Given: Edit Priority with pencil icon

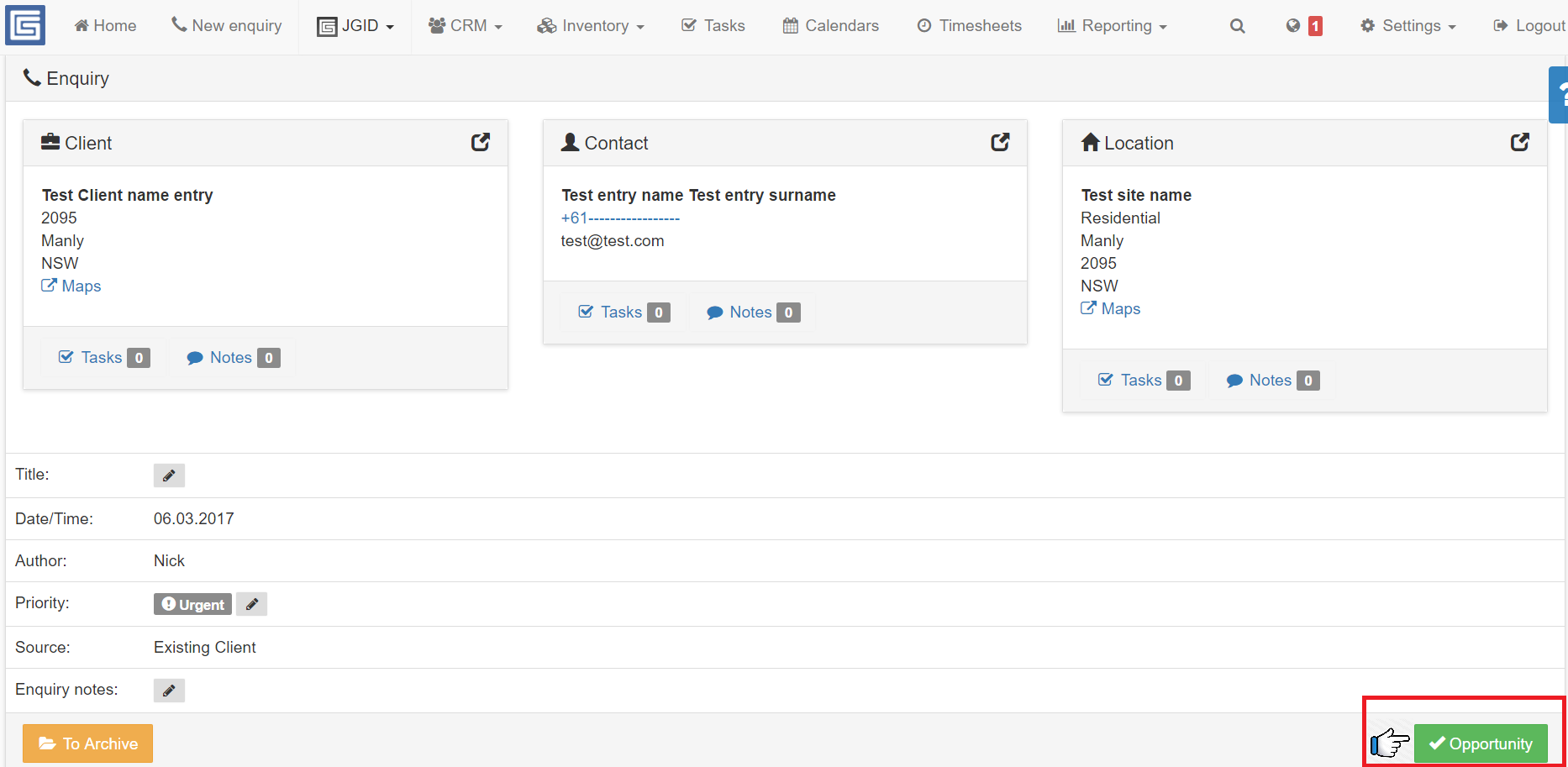Looking at the screenshot, I should click(251, 604).
